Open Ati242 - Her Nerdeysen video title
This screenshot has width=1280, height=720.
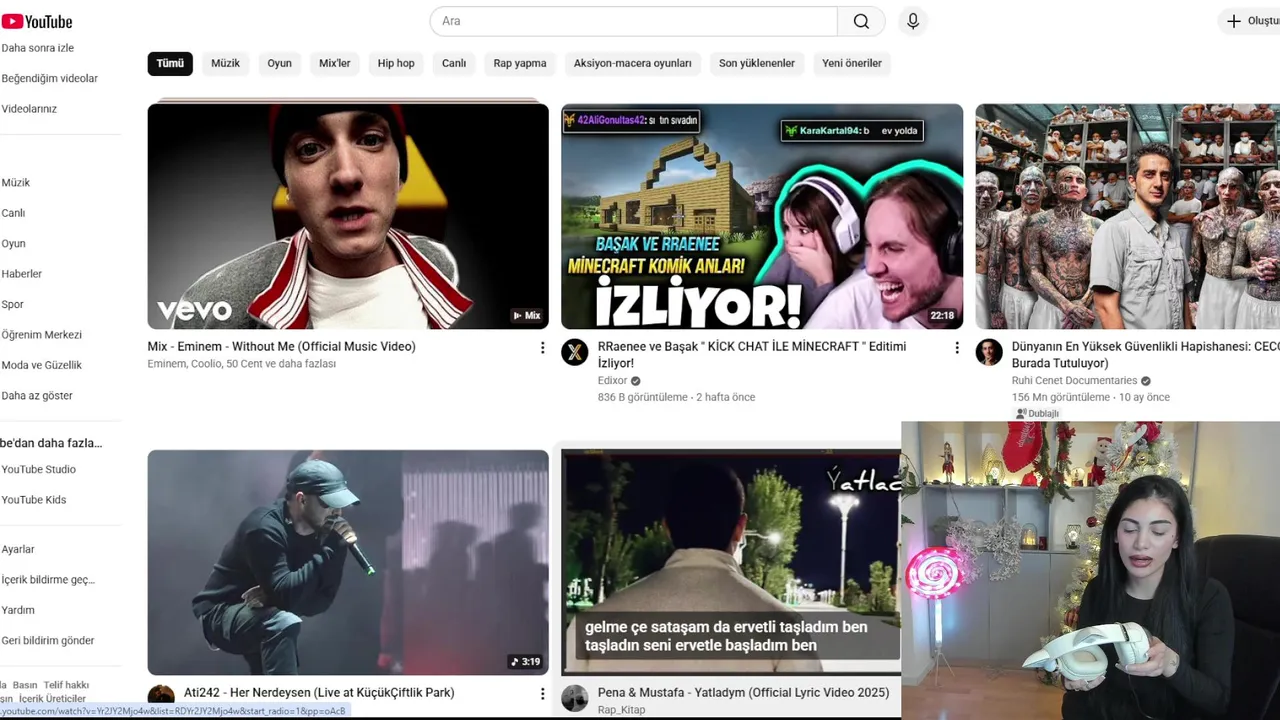pyautogui.click(x=319, y=692)
